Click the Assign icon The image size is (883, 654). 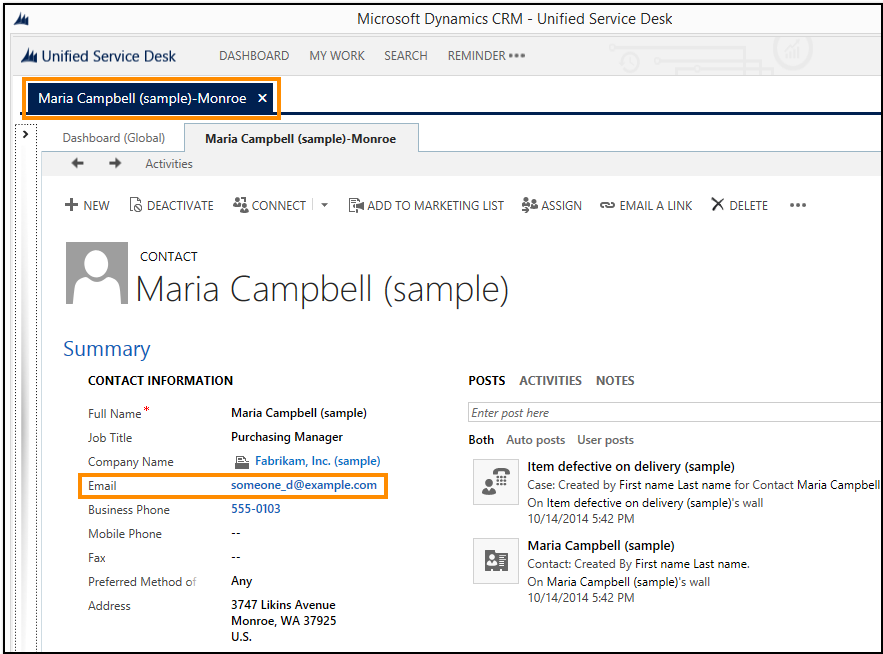551,205
